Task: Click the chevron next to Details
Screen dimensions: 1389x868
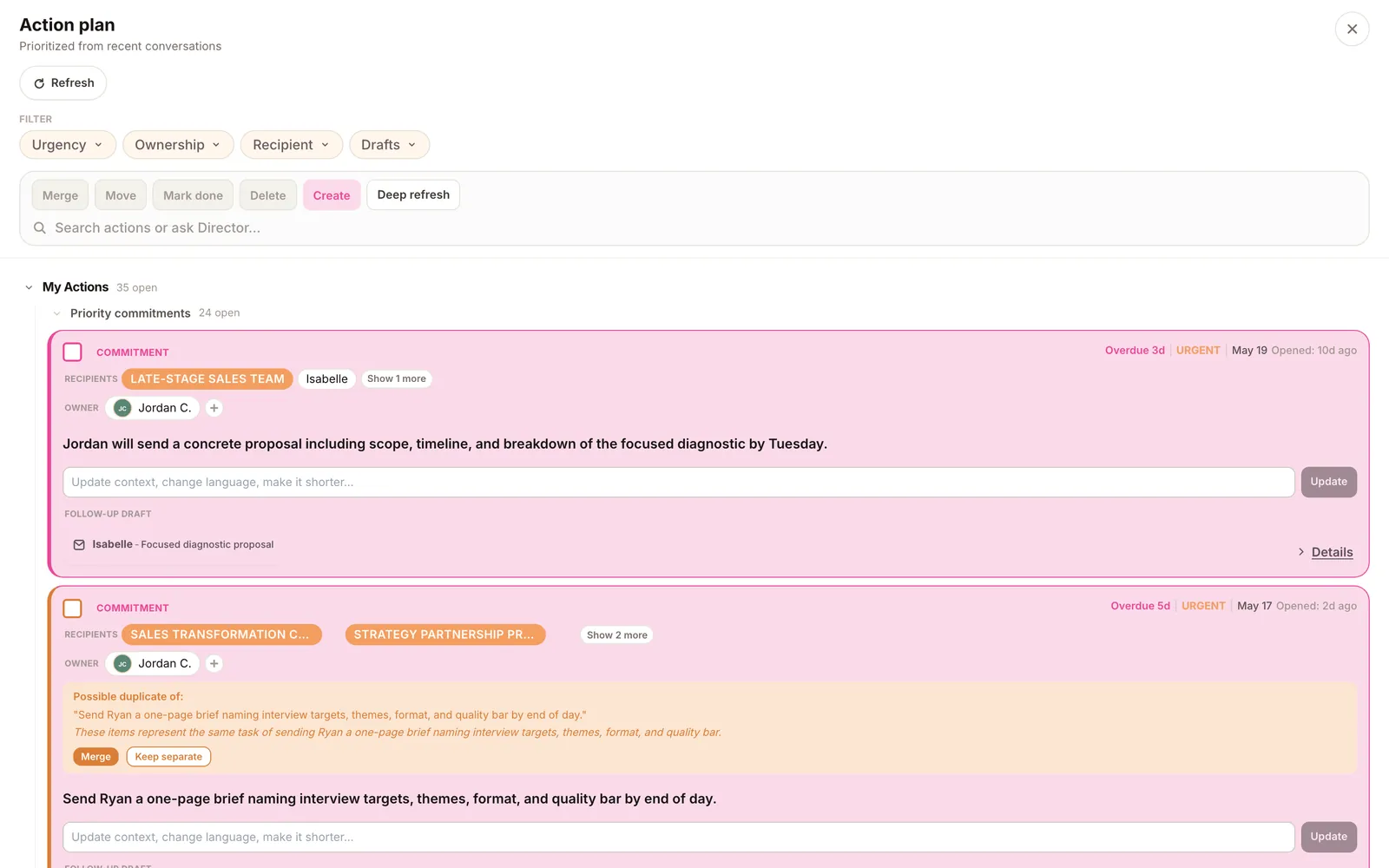Action: 1300,552
